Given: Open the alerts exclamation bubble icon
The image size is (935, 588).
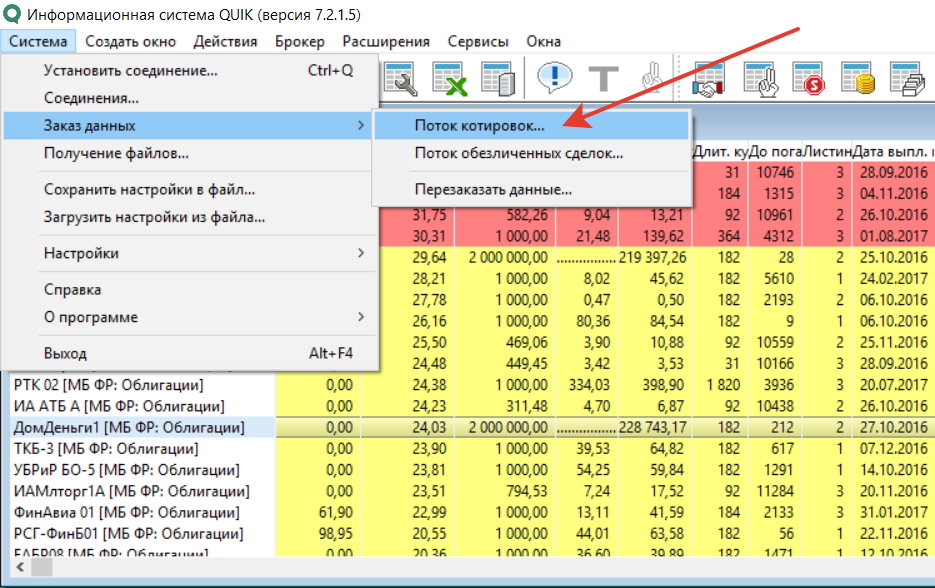Looking at the screenshot, I should [554, 80].
